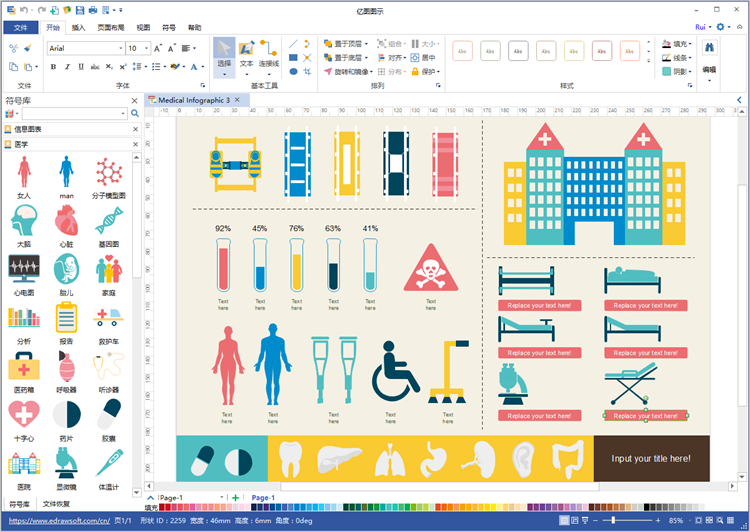
Task: Expand the 填充 fill dropdown
Action: coord(690,44)
